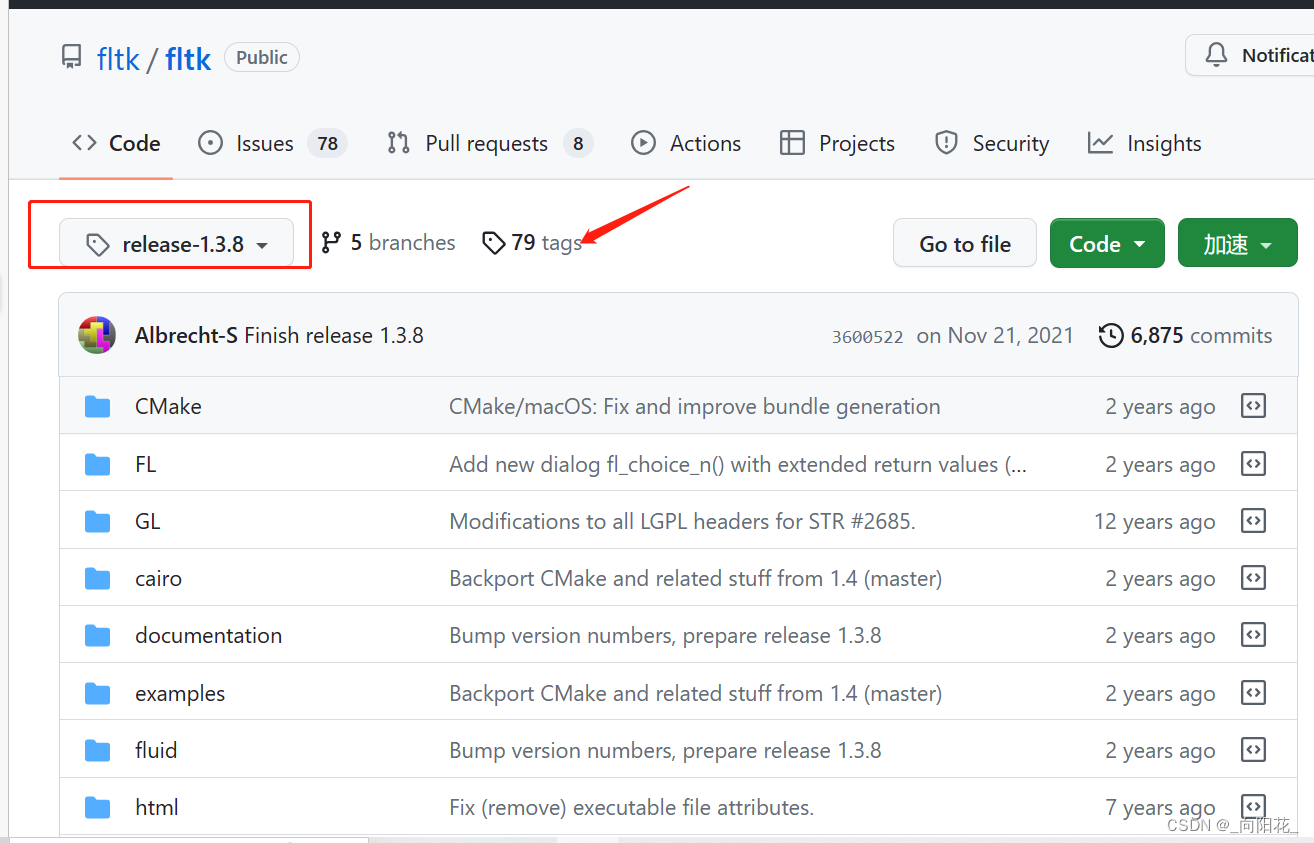Viewport: 1314px width, 843px height.
Task: Click the 'on Nov 21, 2021' commit date
Action: (995, 336)
